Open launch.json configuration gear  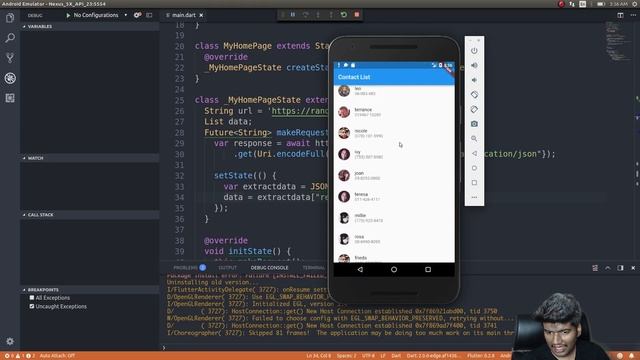(138, 15)
